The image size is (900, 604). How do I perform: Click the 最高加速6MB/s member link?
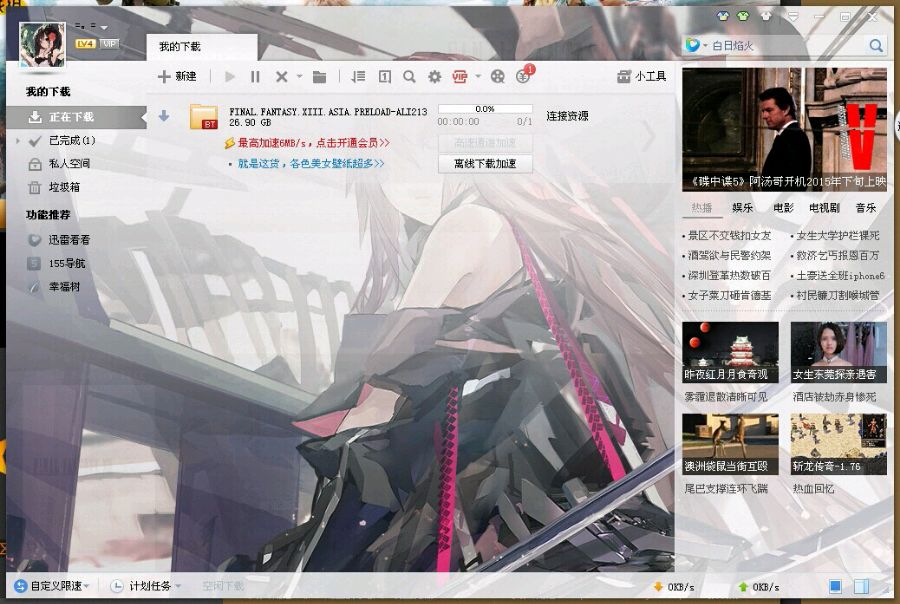[313, 143]
